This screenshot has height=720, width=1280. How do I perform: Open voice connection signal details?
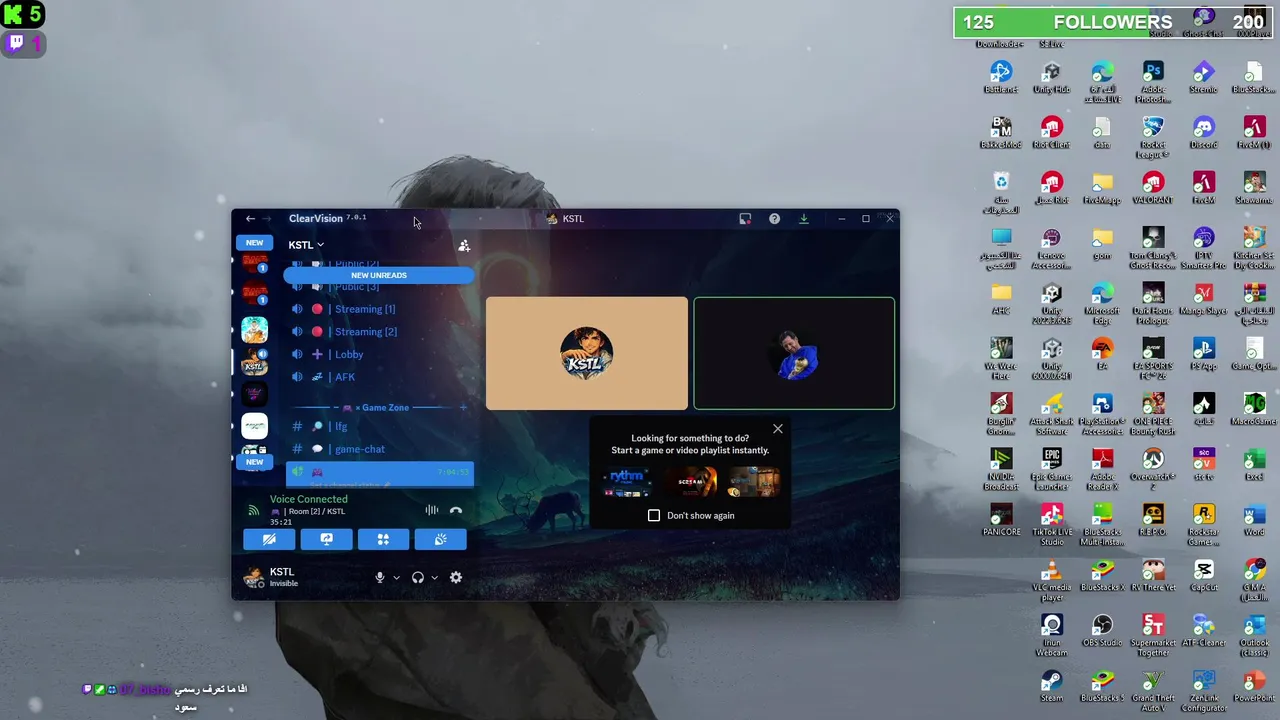(x=253, y=510)
